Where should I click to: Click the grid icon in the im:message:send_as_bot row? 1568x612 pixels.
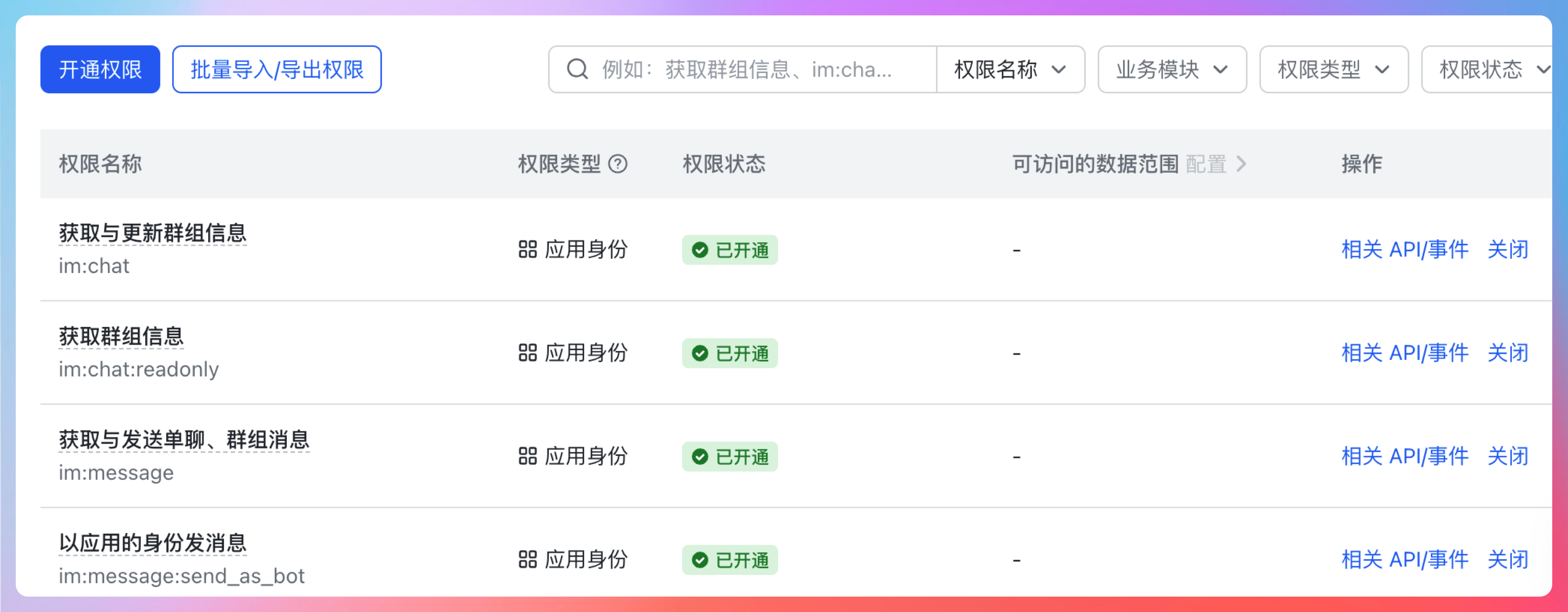[527, 560]
